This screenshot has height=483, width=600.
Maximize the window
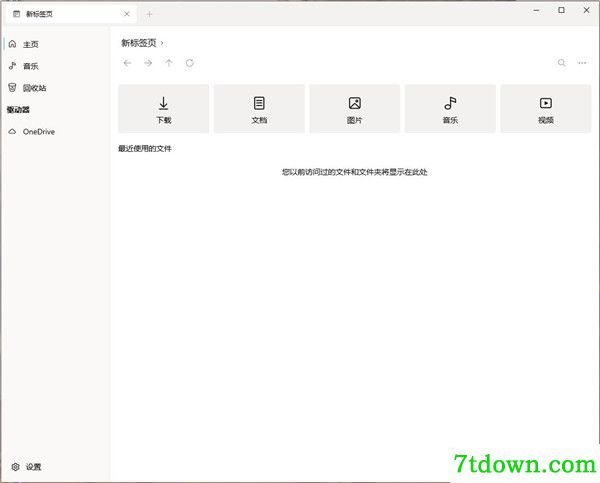pyautogui.click(x=561, y=10)
